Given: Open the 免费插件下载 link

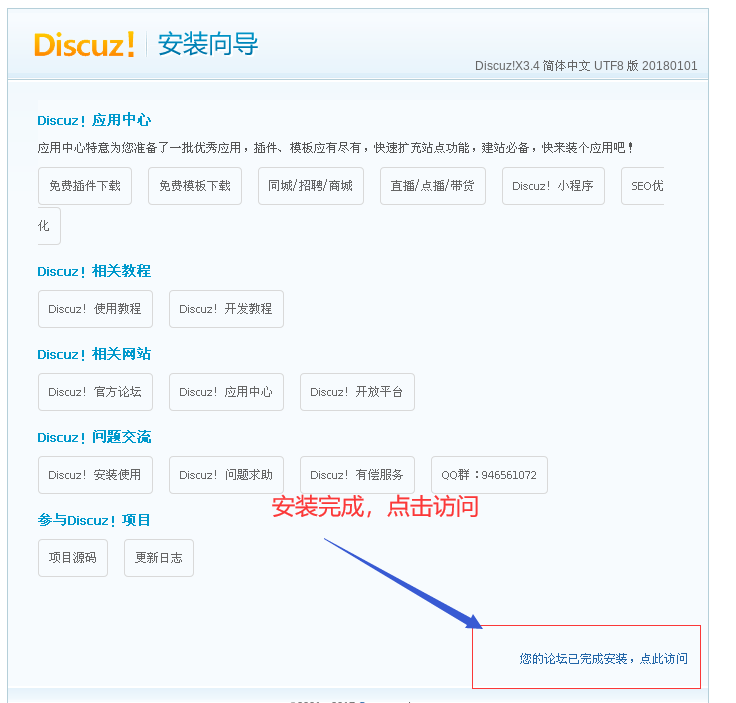Looking at the screenshot, I should point(85,186).
